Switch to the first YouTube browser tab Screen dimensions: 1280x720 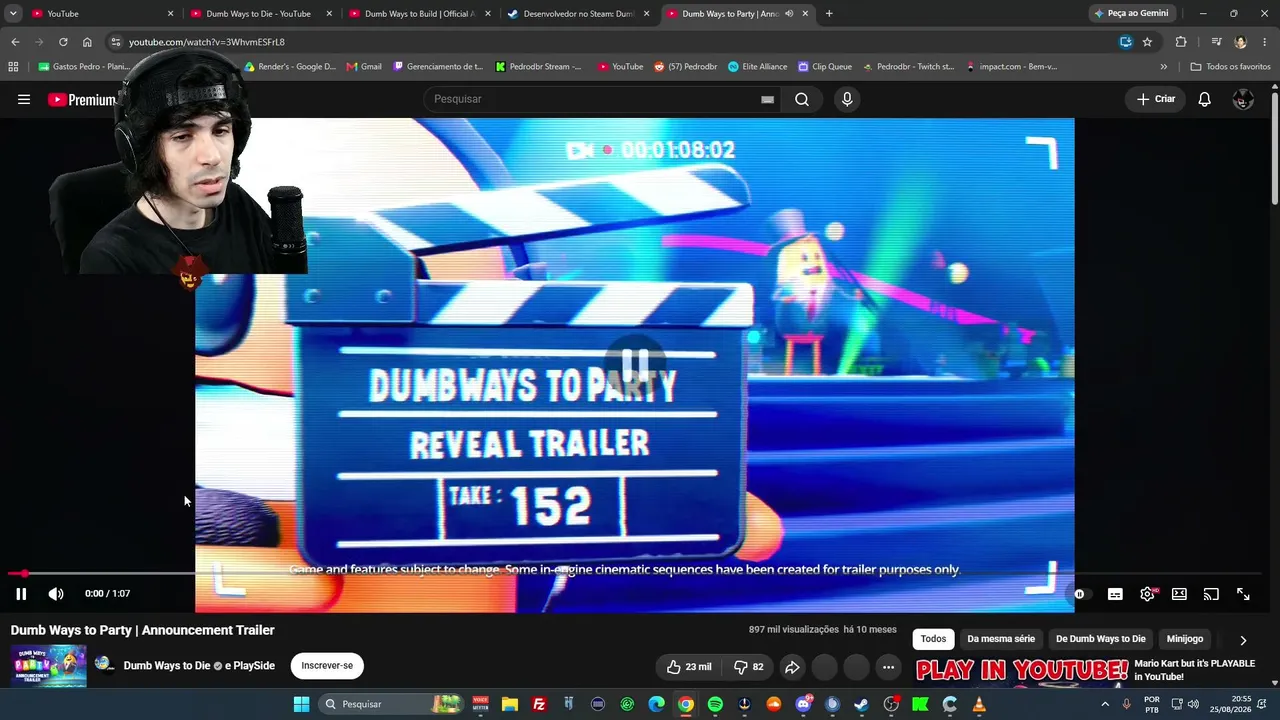(x=102, y=14)
